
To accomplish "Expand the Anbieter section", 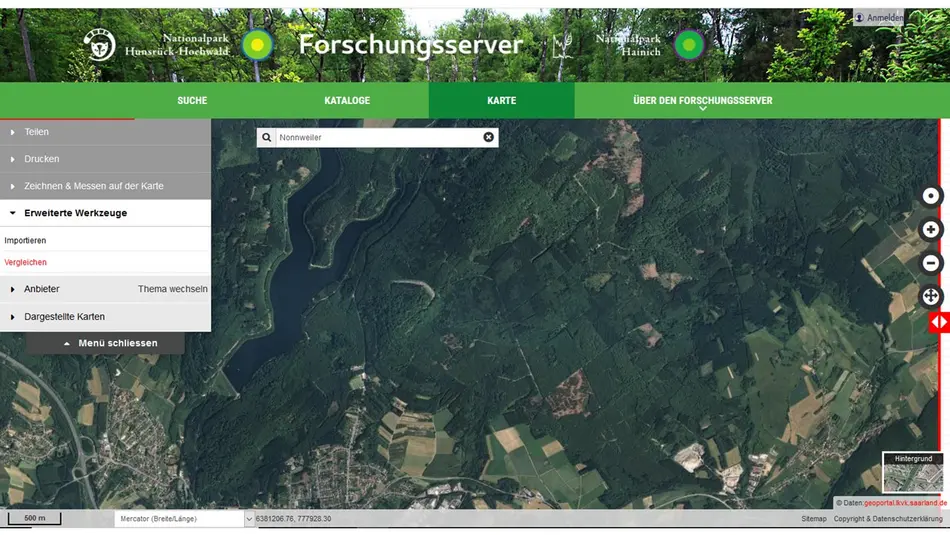I will (41, 289).
